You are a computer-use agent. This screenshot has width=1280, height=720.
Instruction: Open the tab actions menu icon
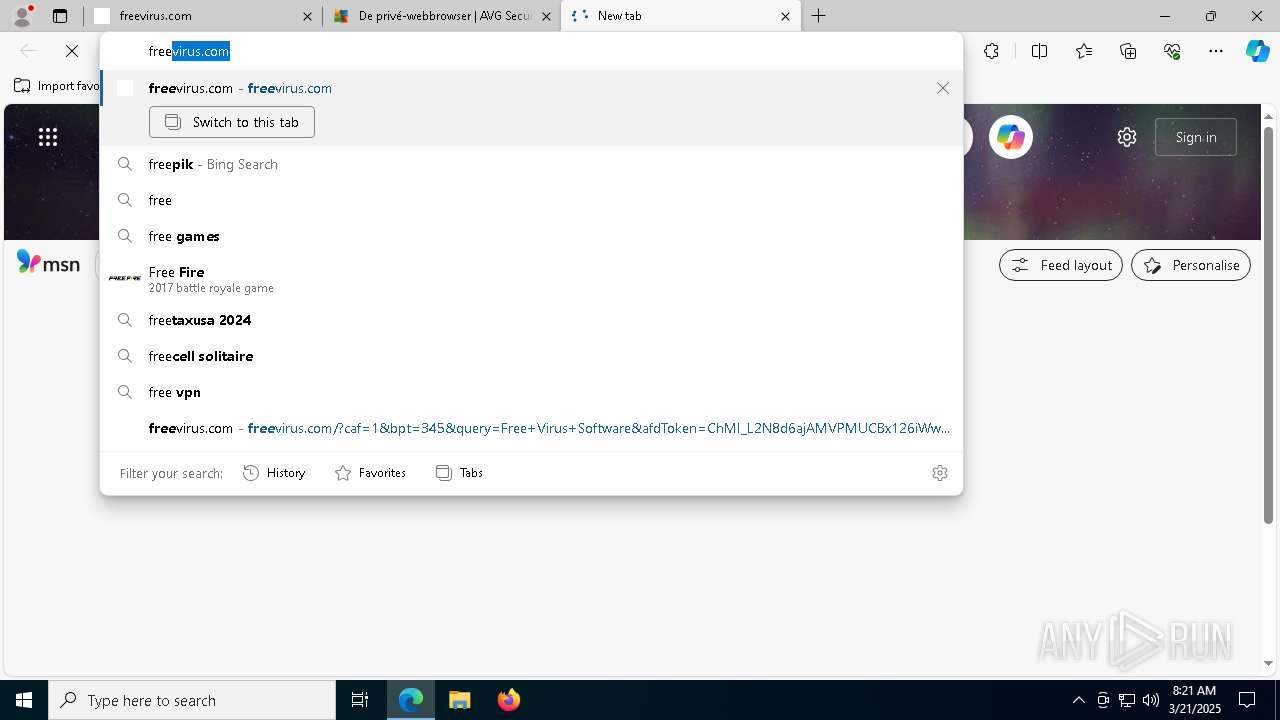coord(60,16)
